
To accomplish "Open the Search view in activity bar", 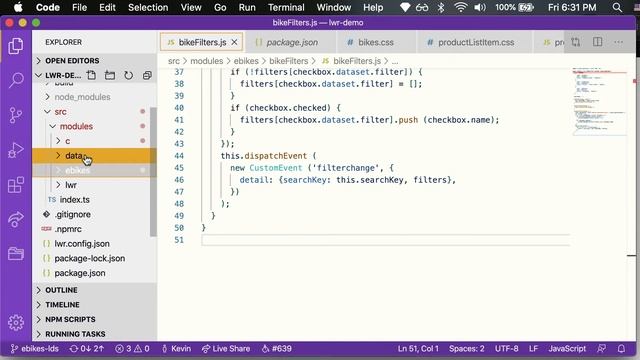I will point(16,80).
